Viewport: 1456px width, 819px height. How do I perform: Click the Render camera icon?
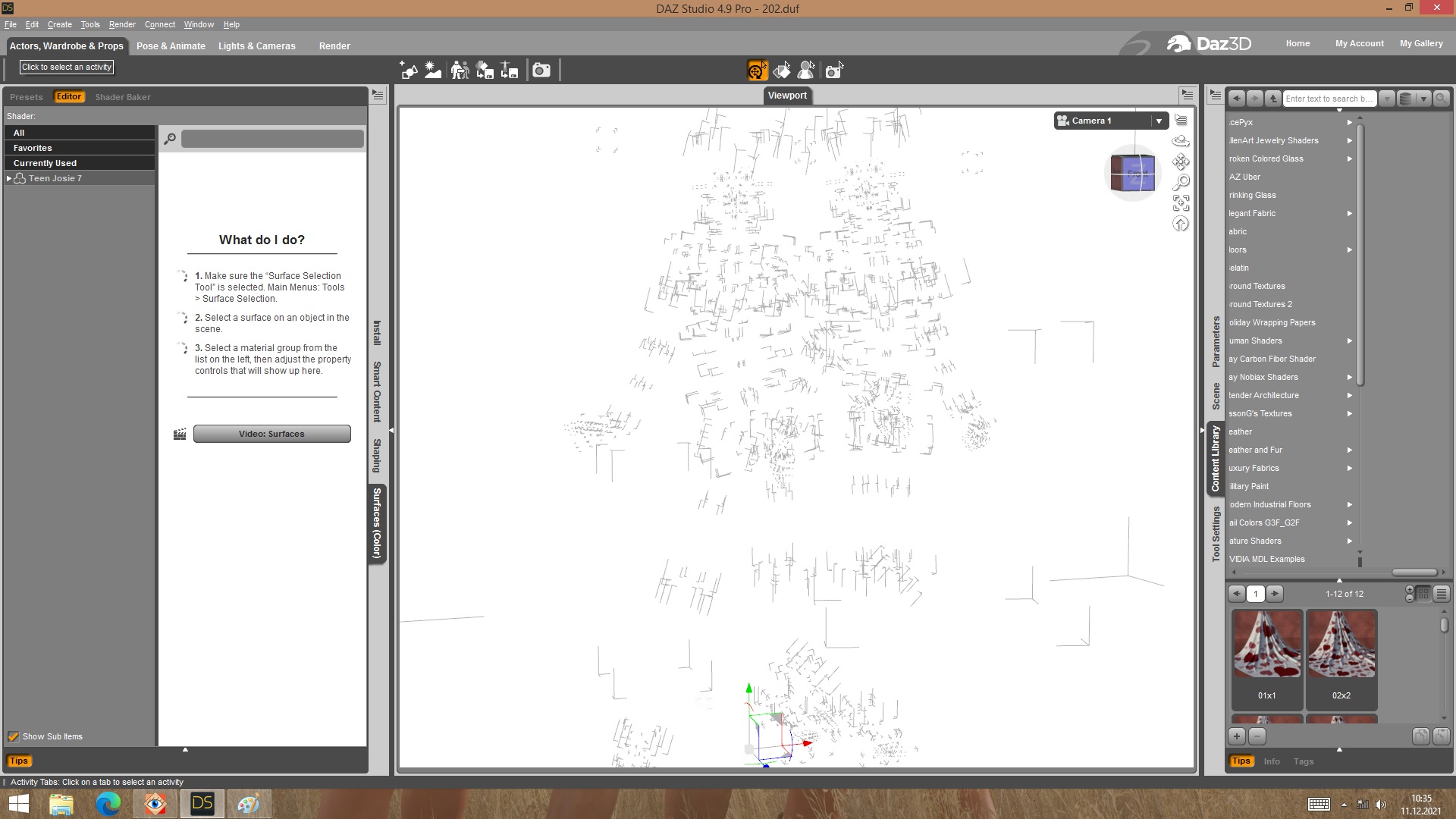(541, 71)
